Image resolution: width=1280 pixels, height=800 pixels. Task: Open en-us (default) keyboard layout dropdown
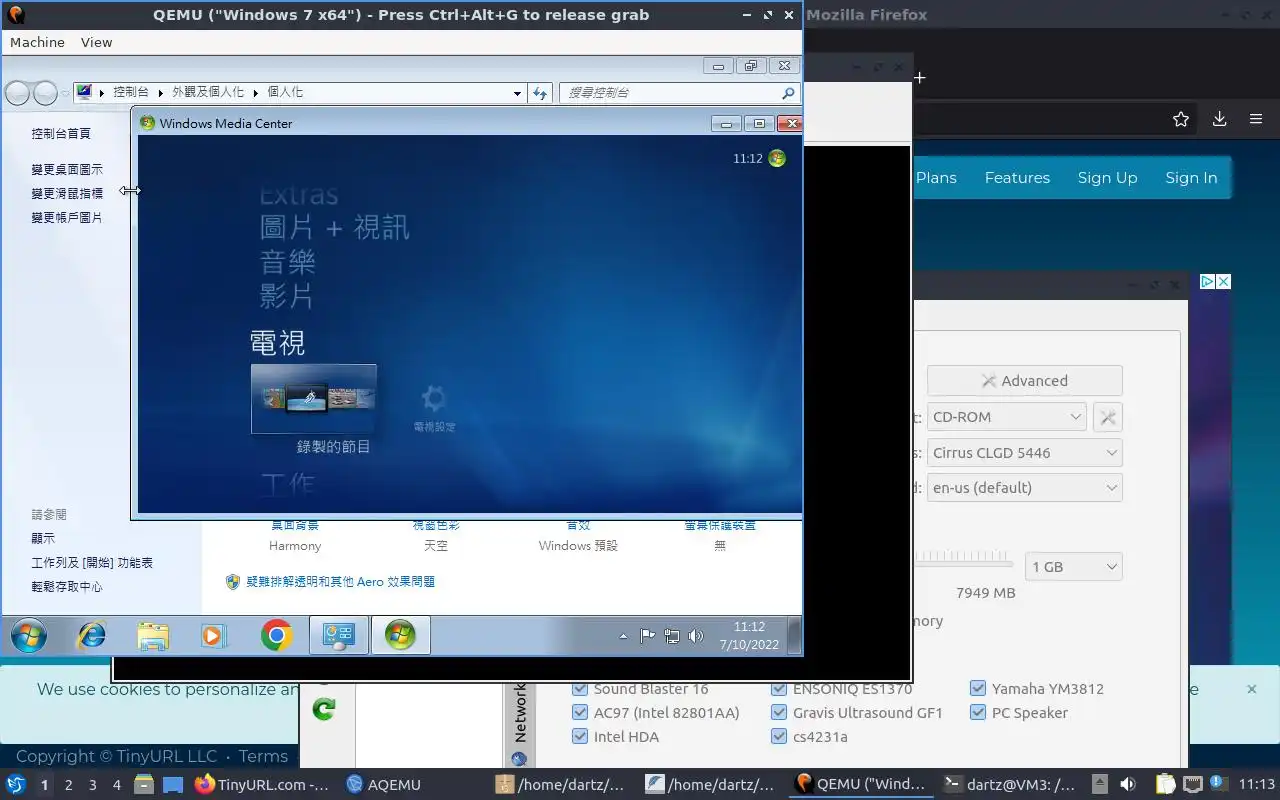(x=1025, y=488)
